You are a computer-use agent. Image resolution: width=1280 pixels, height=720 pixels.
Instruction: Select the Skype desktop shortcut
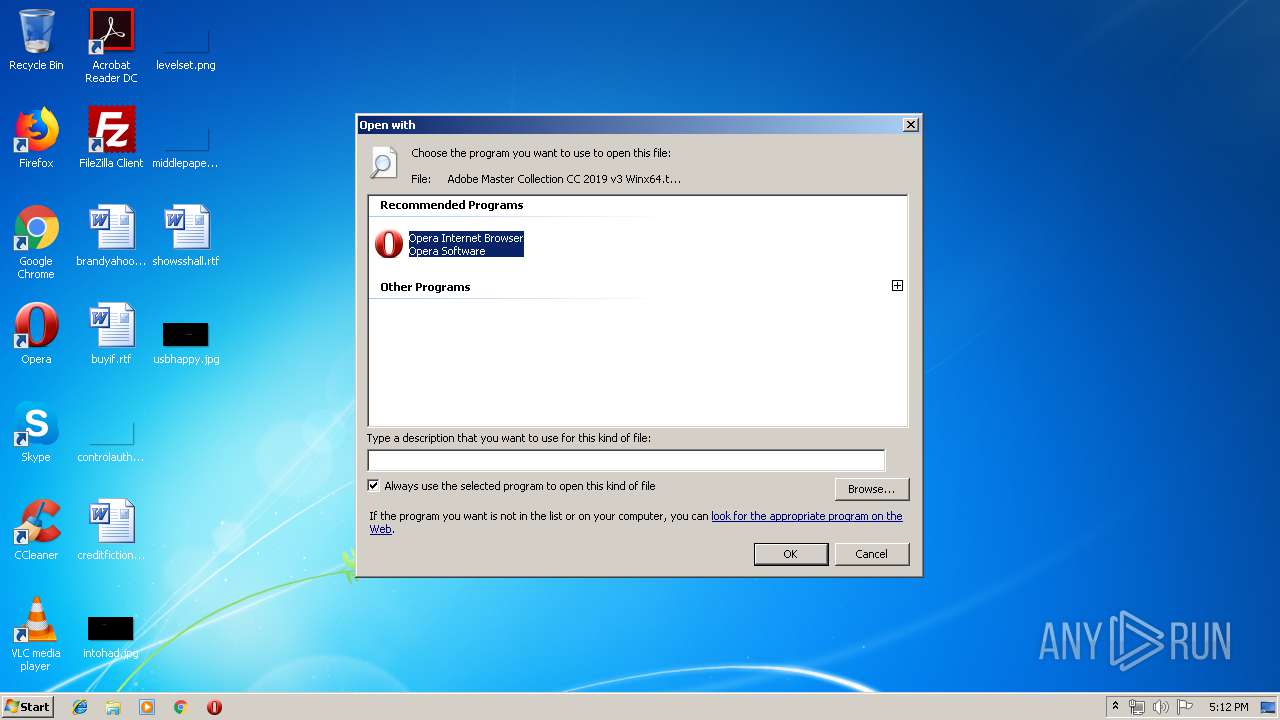pos(36,432)
